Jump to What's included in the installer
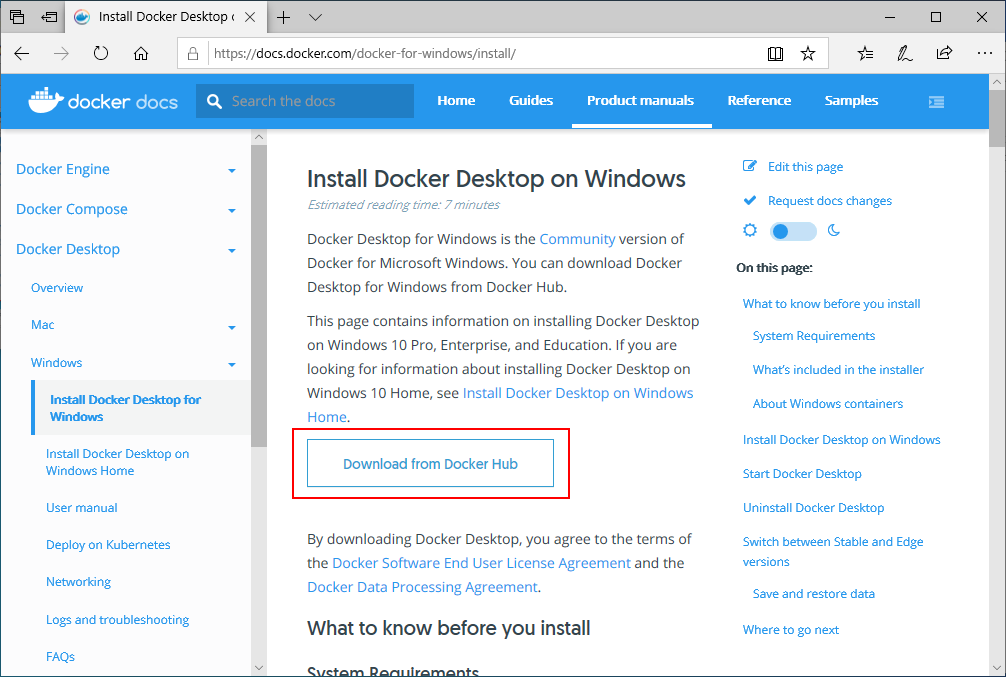 coord(838,370)
